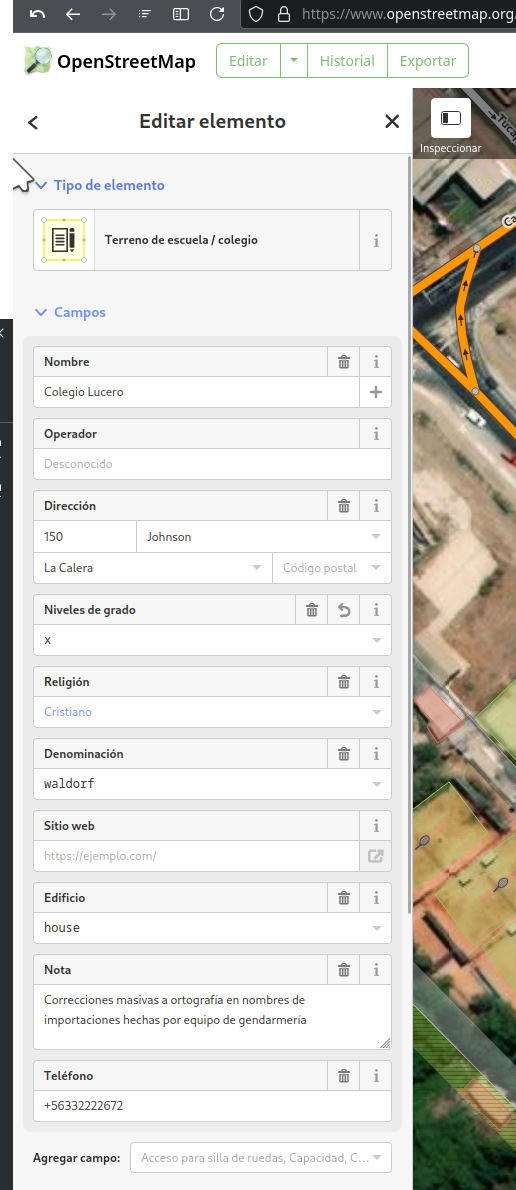The width and height of the screenshot is (516, 1190).
Task: Open street name dropdown showing Johnson
Action: click(x=376, y=537)
